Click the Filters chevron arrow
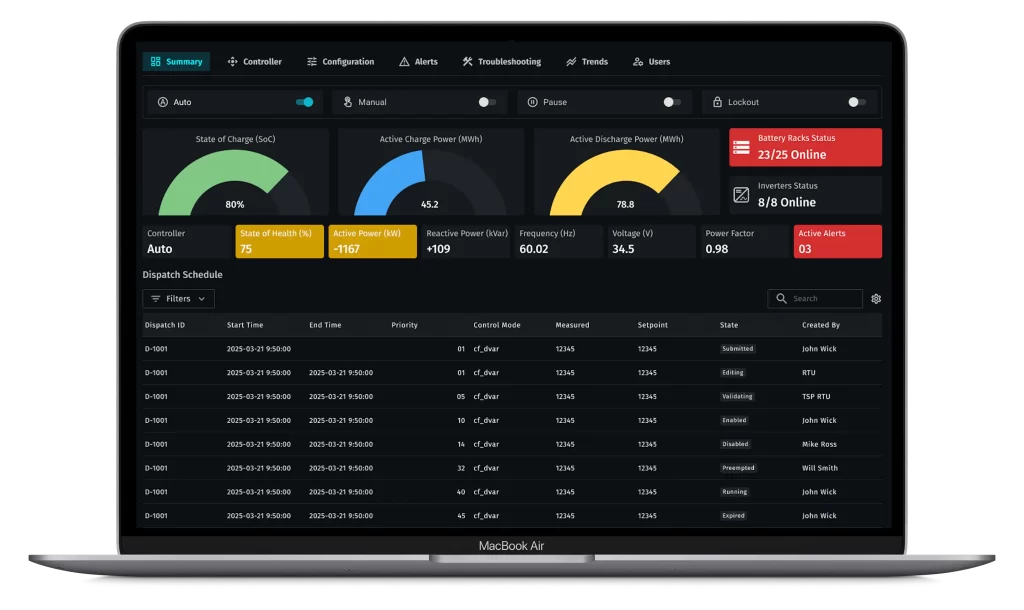The width and height of the screenshot is (1024, 610). (x=202, y=298)
